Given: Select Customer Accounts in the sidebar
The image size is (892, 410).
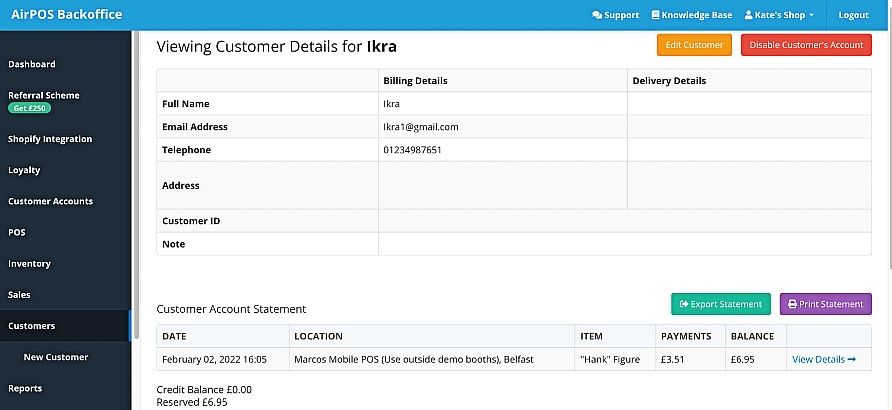Looking at the screenshot, I should tap(50, 201).
